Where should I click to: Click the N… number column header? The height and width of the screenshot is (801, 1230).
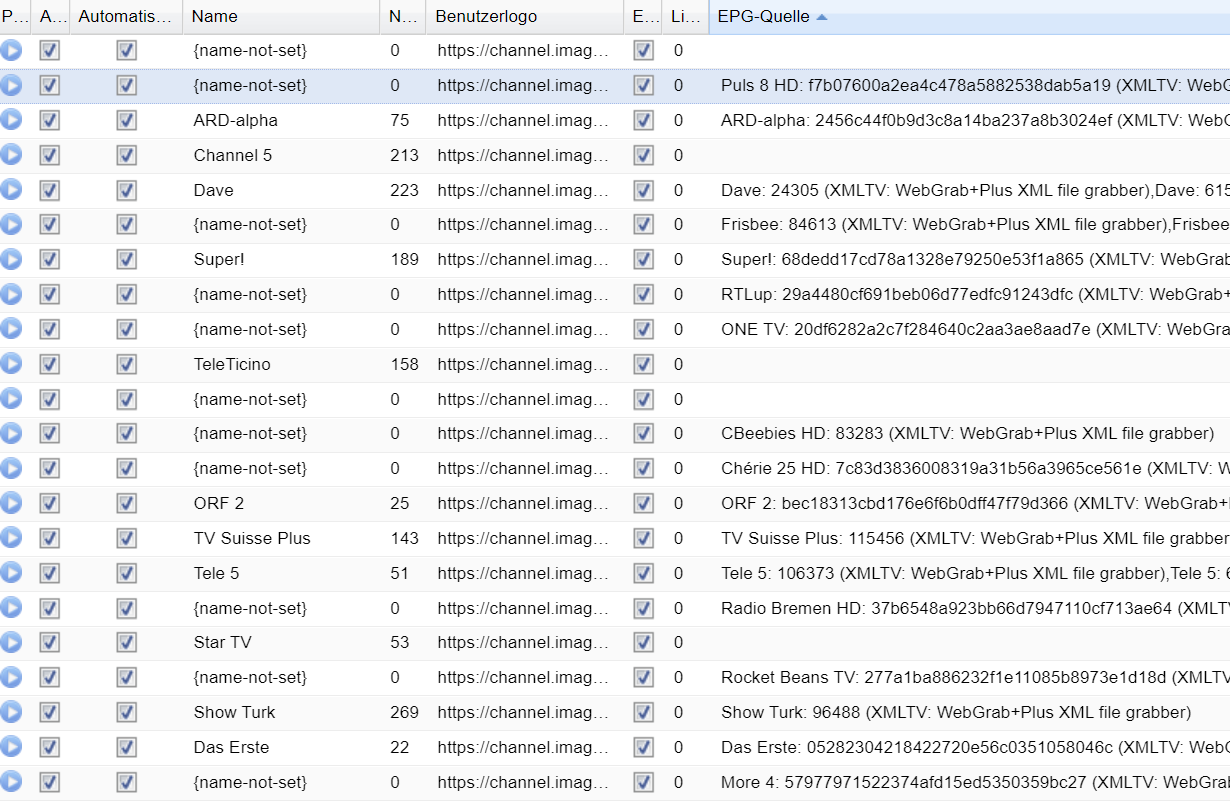point(403,16)
